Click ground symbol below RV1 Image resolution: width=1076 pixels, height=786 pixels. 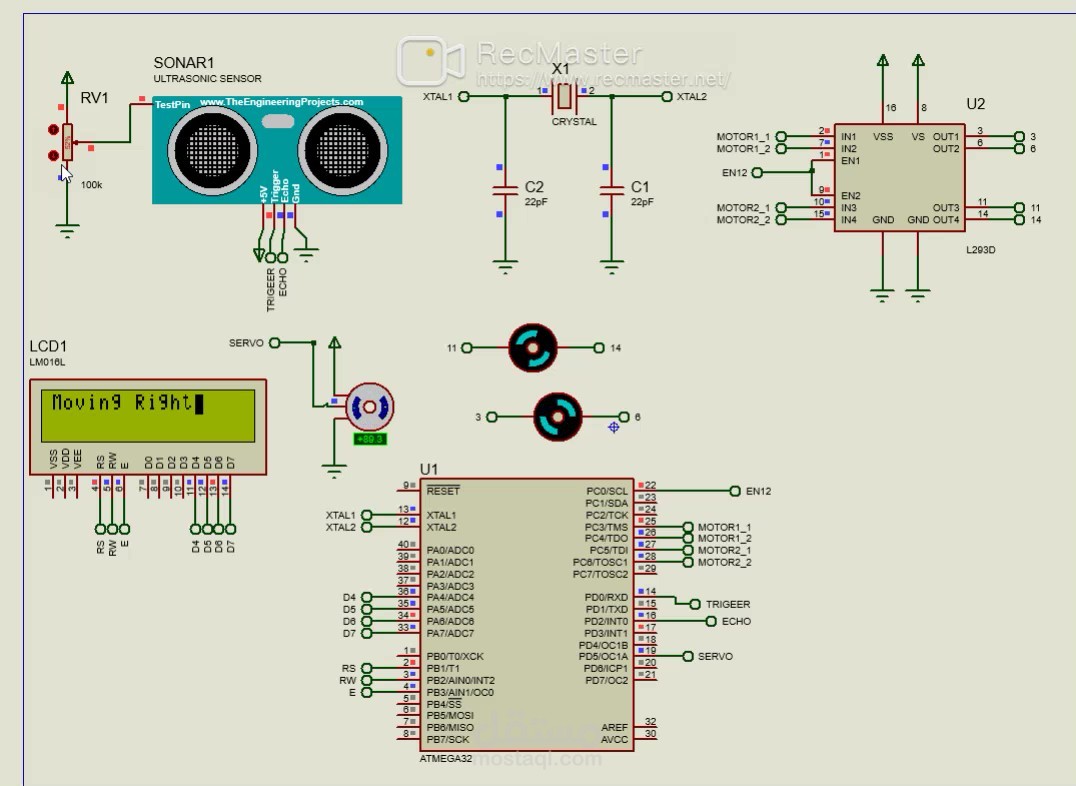click(x=67, y=231)
